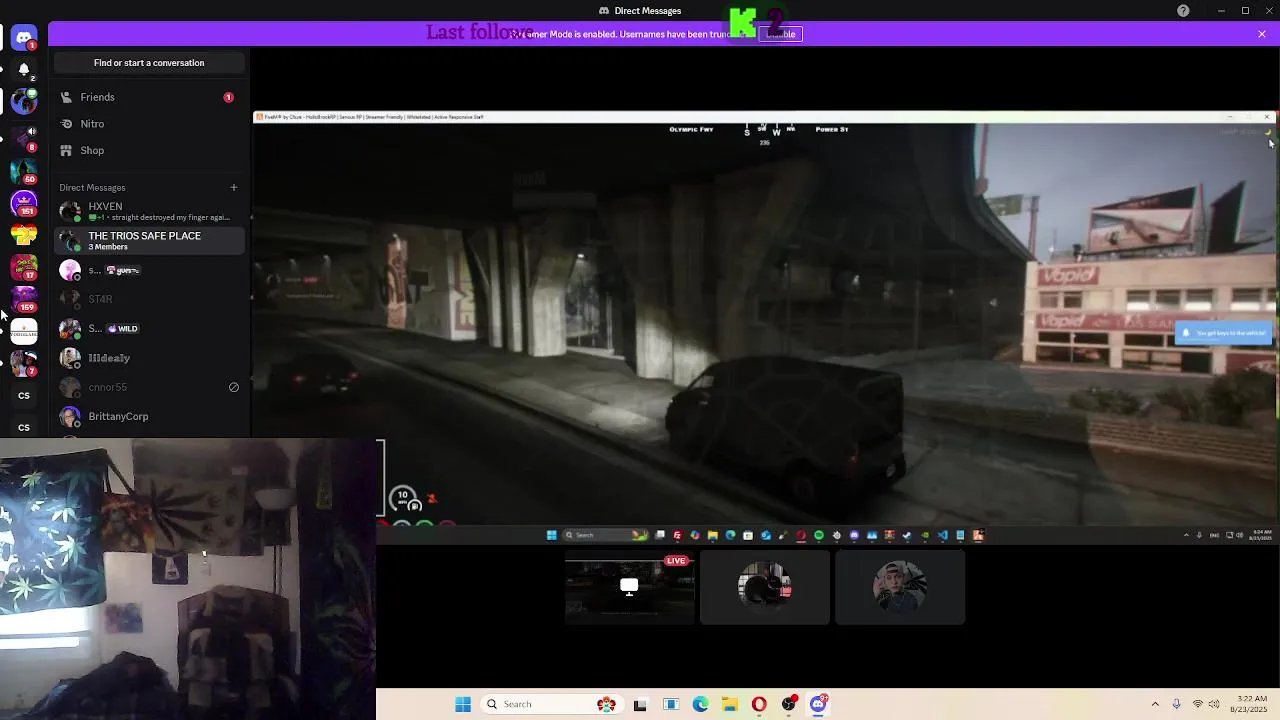Switch to OBS Studio on taskbar
Image resolution: width=1280 pixels, height=720 pixels.
tap(789, 704)
